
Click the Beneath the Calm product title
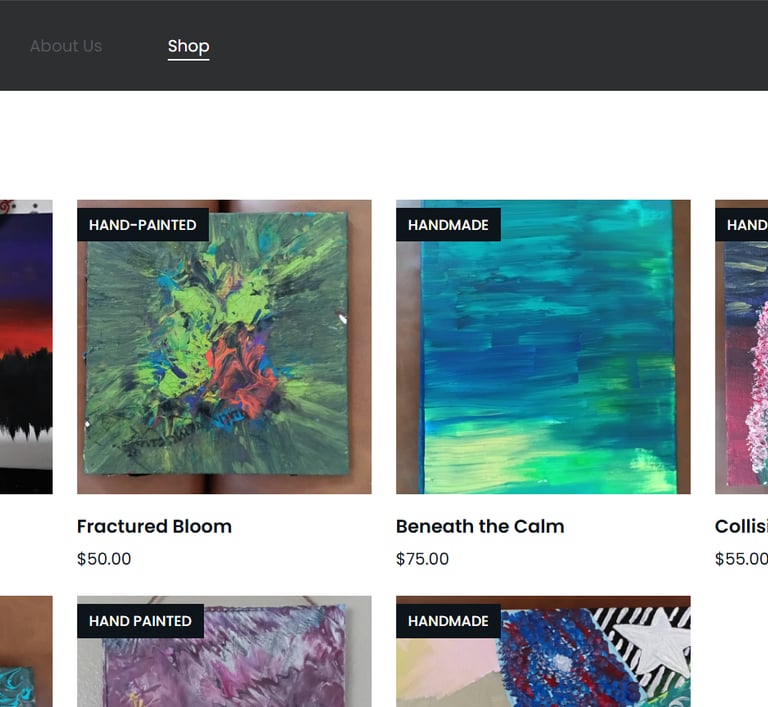[x=480, y=526]
